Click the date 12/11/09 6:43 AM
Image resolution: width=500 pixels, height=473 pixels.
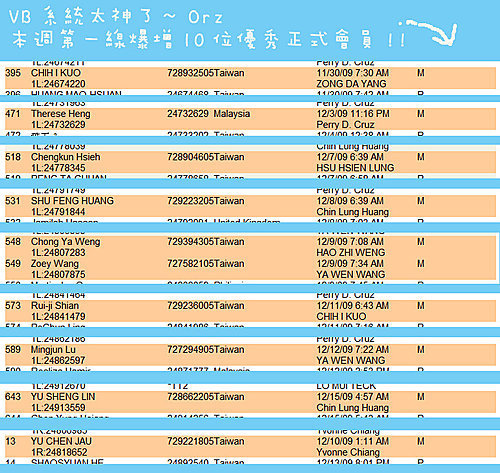coord(353,306)
